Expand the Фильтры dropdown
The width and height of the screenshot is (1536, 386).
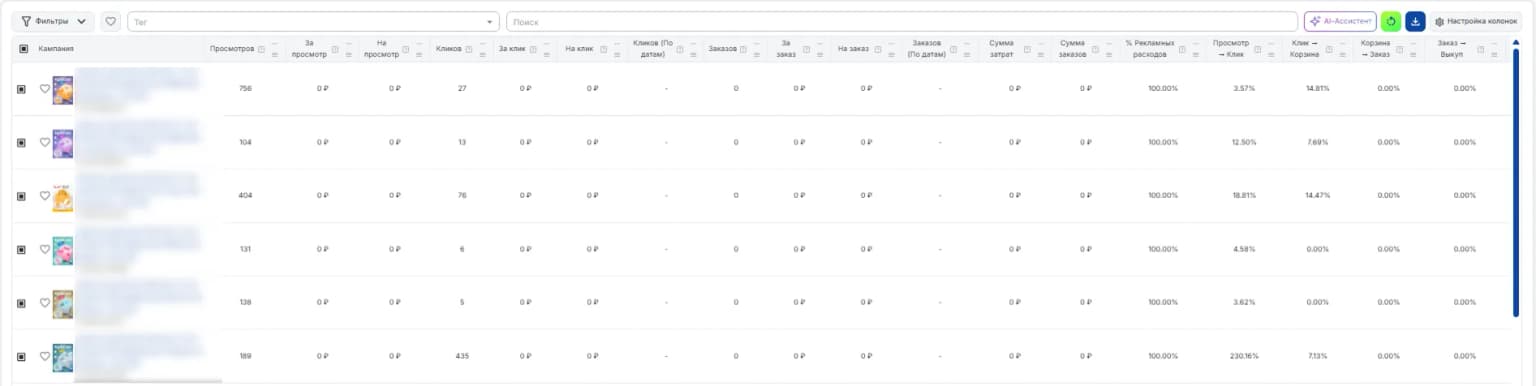coord(53,21)
